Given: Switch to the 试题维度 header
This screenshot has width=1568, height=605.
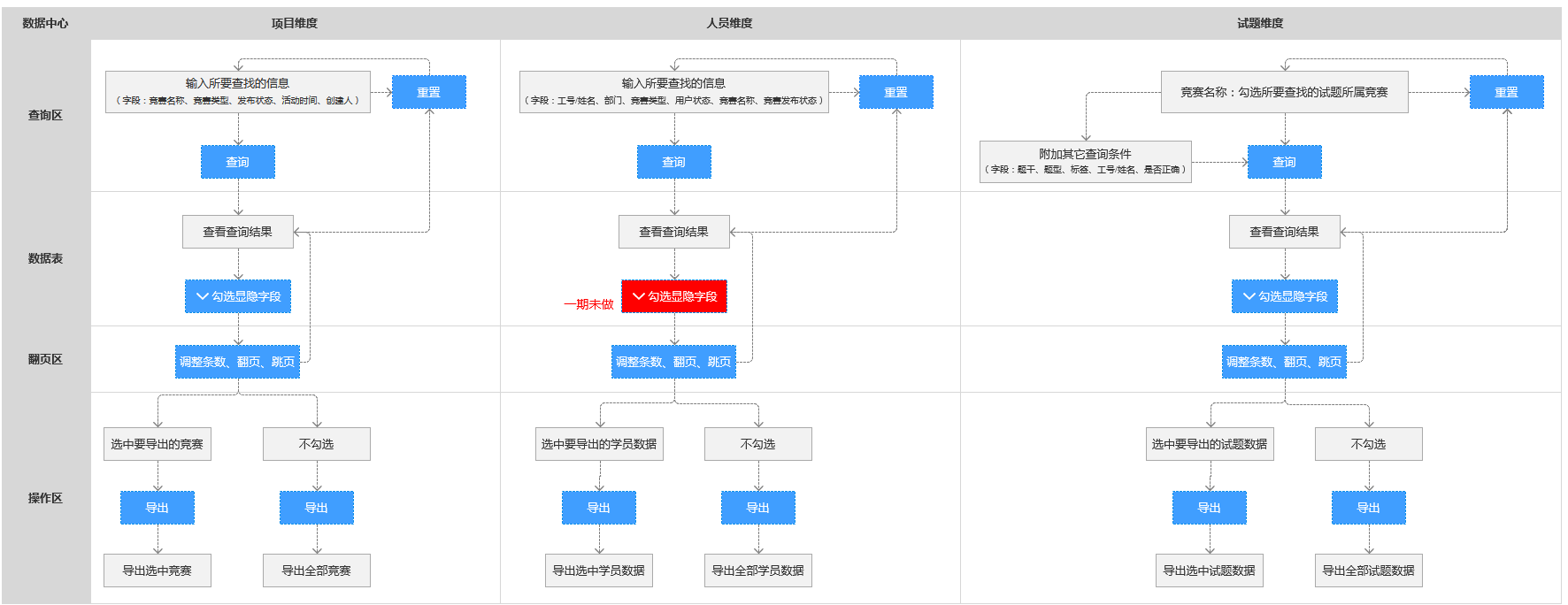Looking at the screenshot, I should click(x=1260, y=24).
